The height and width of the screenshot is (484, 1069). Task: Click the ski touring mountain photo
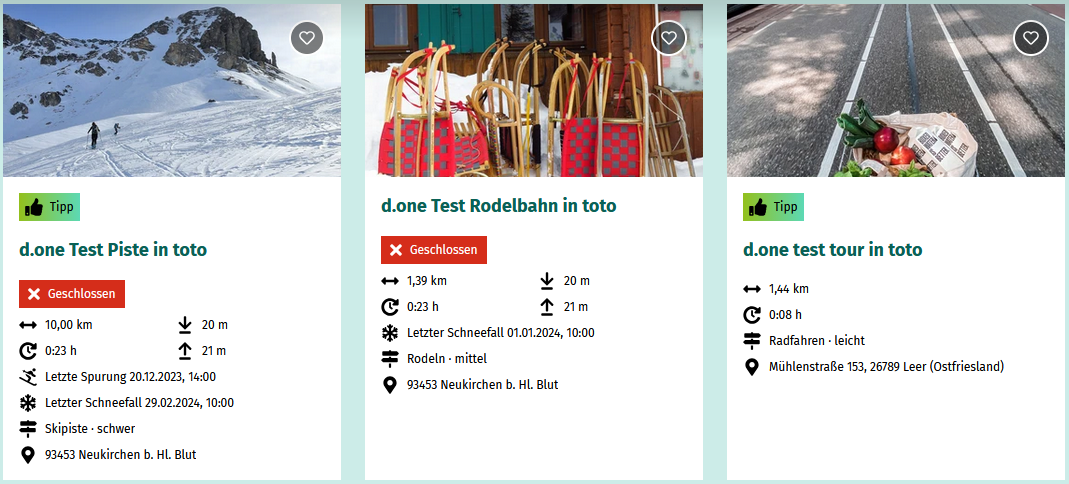172,91
